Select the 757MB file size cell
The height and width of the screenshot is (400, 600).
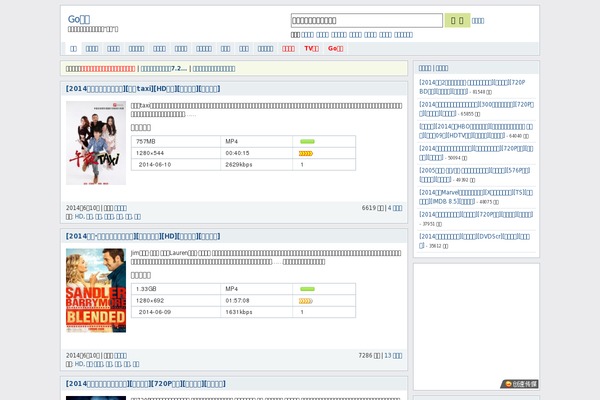176,141
